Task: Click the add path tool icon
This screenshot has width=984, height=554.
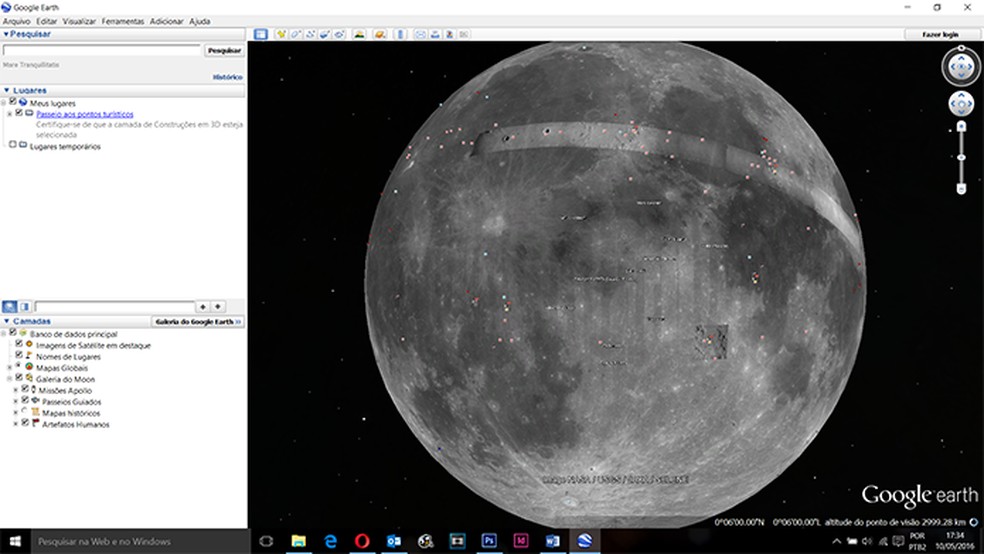Action: 310,35
